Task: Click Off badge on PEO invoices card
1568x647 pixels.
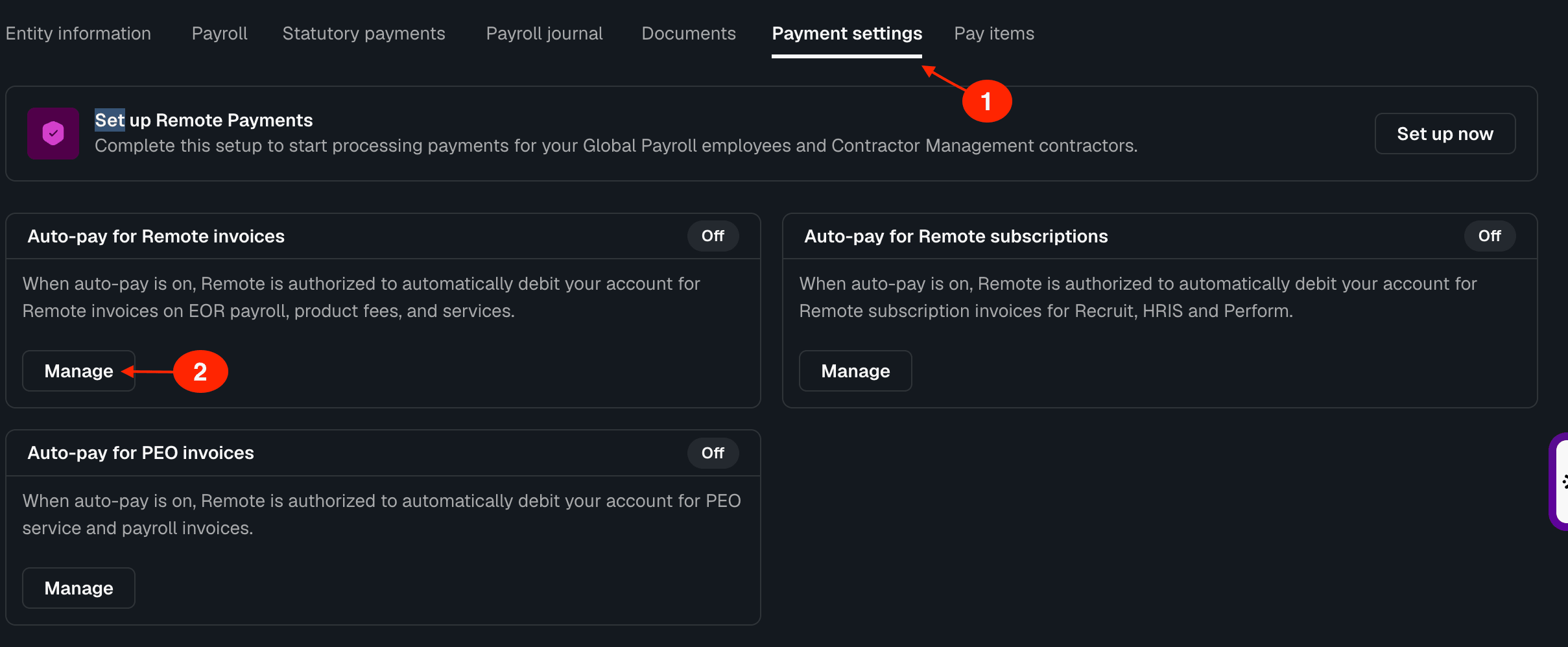Action: point(713,453)
